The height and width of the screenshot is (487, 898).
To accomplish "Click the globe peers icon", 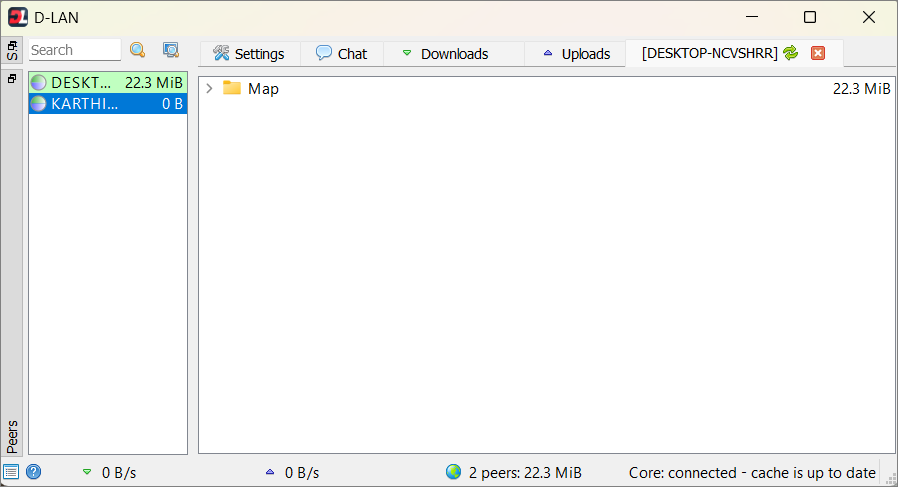I will (454, 472).
